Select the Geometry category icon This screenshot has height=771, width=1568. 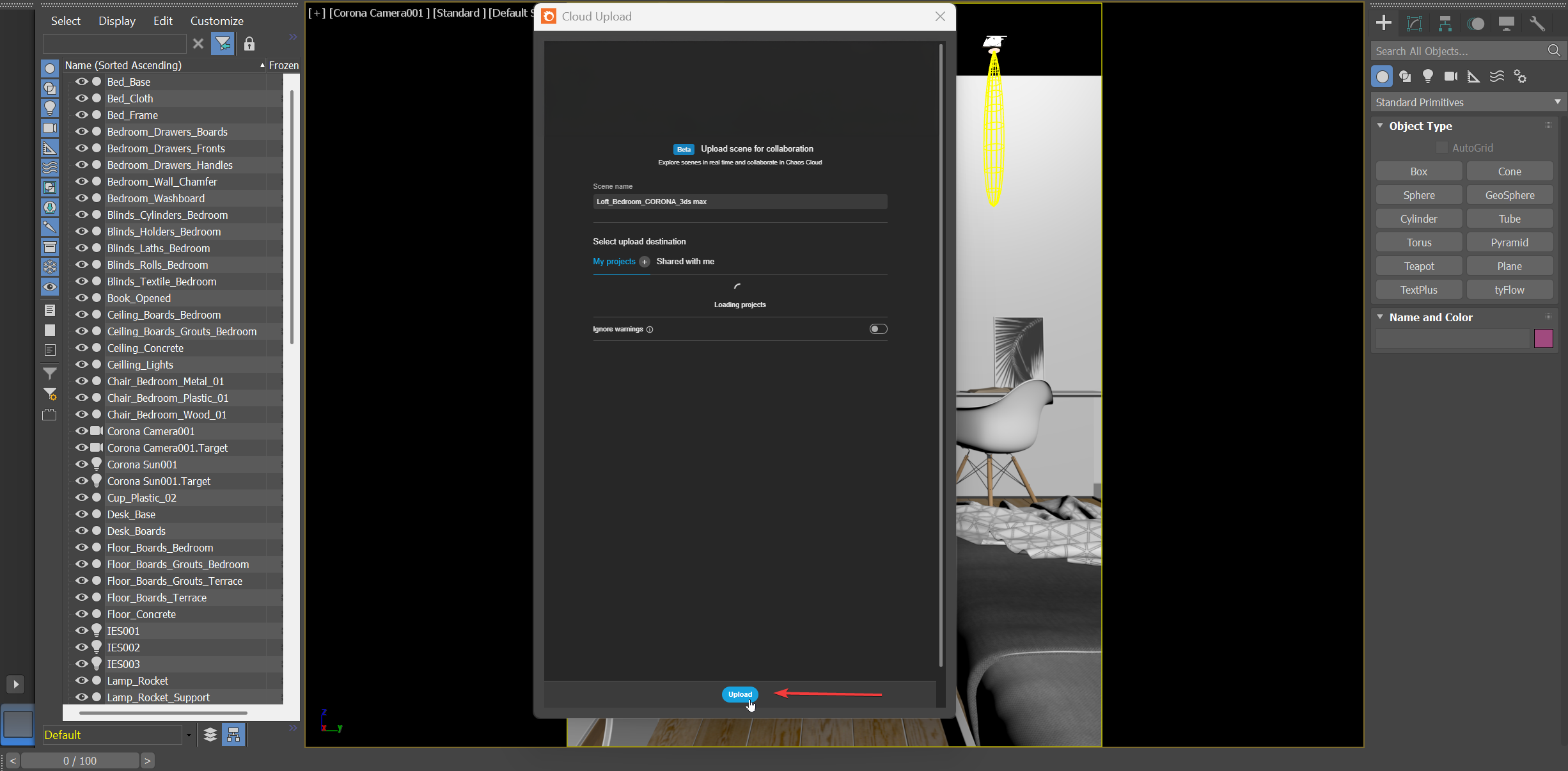1383,77
